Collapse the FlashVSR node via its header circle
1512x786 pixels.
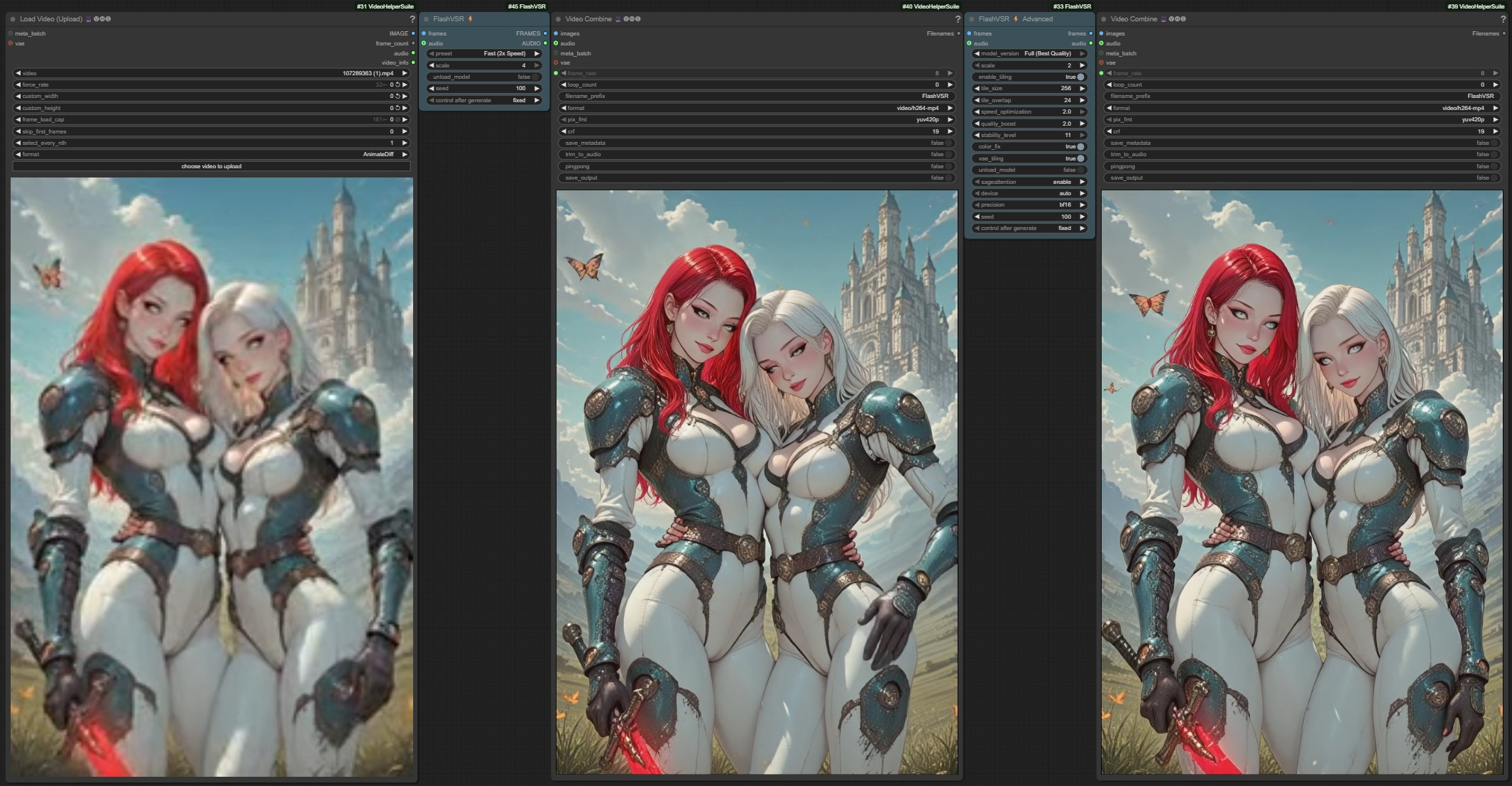[427, 19]
